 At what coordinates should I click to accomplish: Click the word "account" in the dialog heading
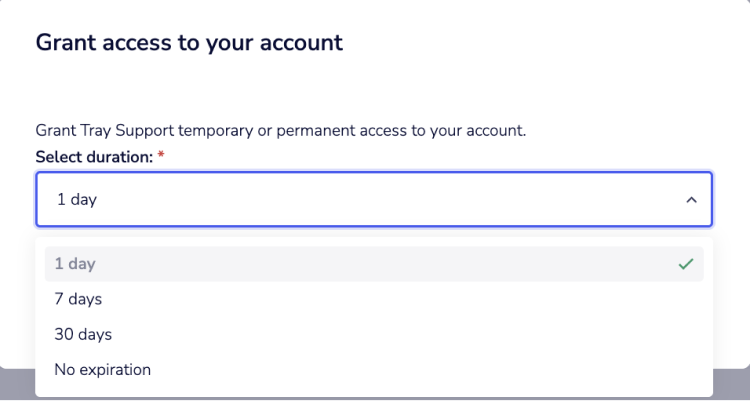point(304,43)
